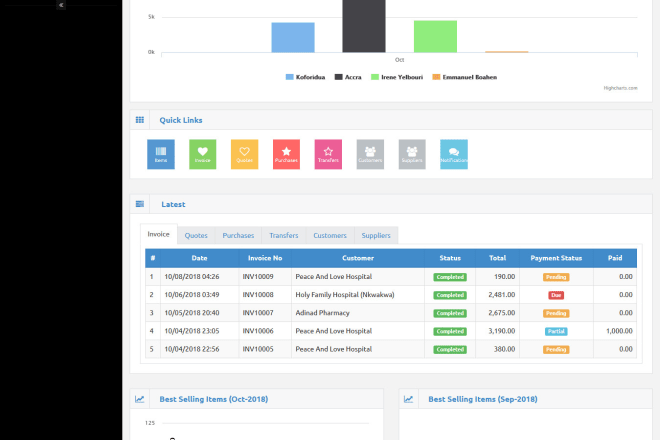The image size is (660, 440).
Task: Collapse the sidebar with the double-arrow icon
Action: tap(61, 5)
